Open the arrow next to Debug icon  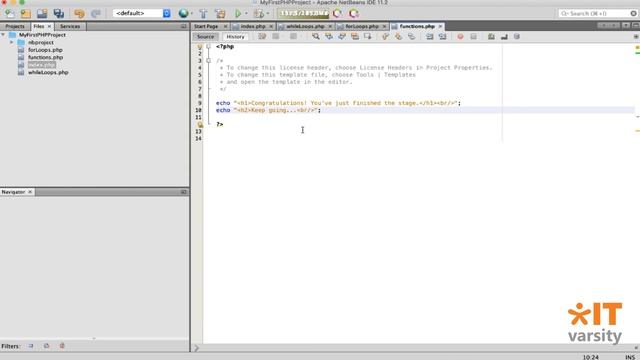268,13
